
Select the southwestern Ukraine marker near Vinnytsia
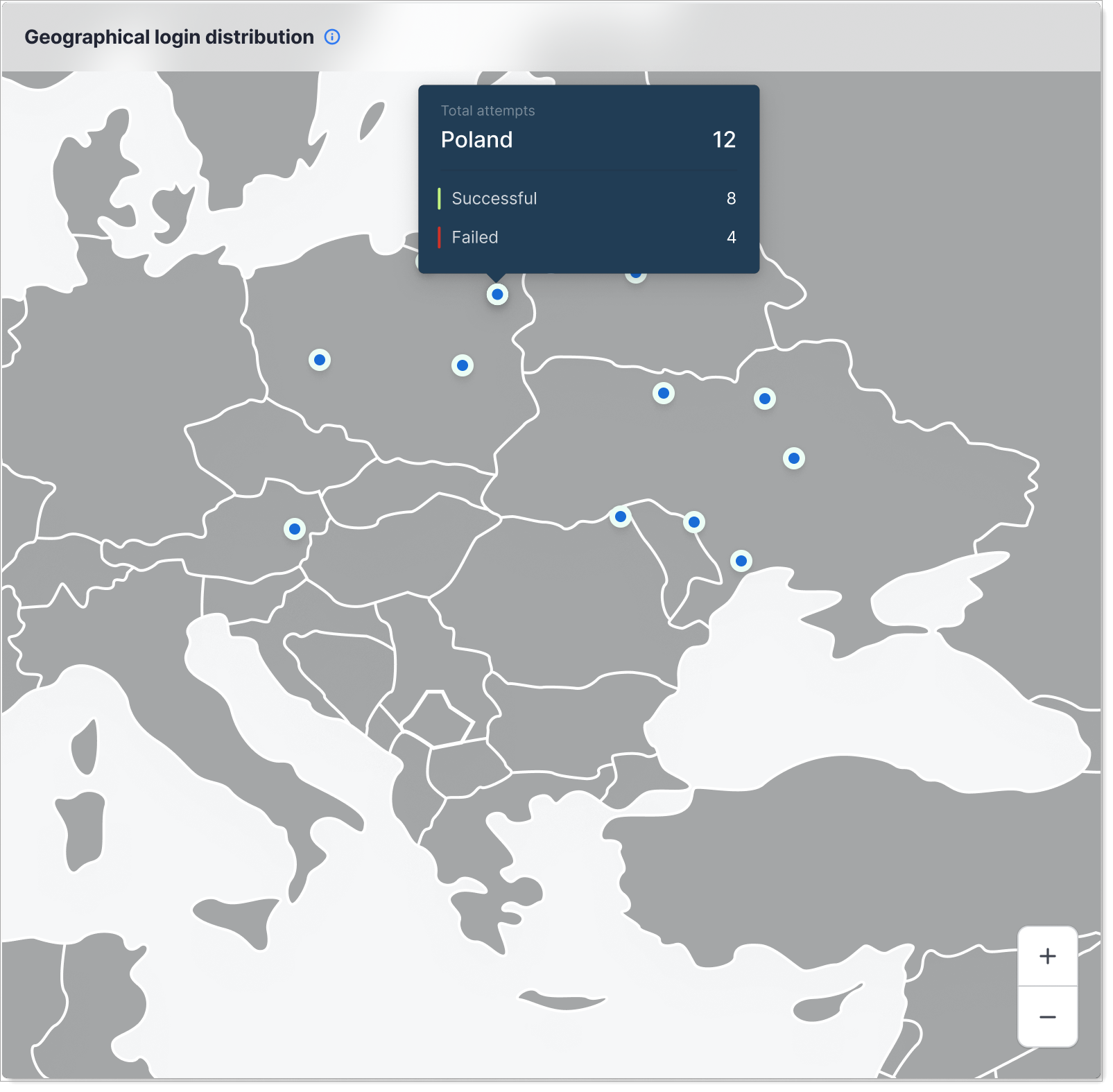coord(621,516)
